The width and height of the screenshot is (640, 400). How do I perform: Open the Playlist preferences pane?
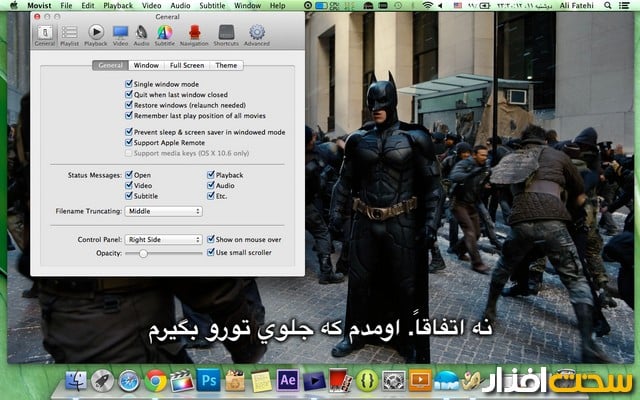coord(69,36)
